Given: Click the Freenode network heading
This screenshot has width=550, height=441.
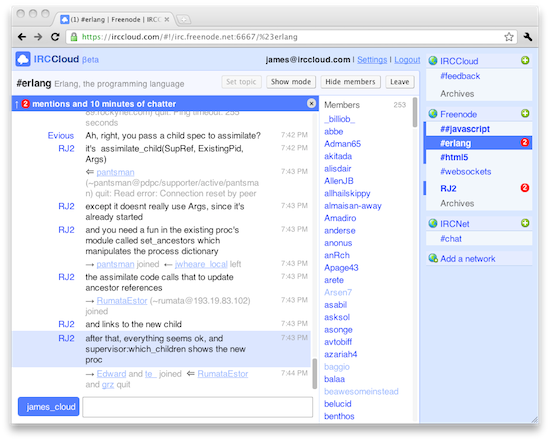Looking at the screenshot, I should tap(458, 114).
